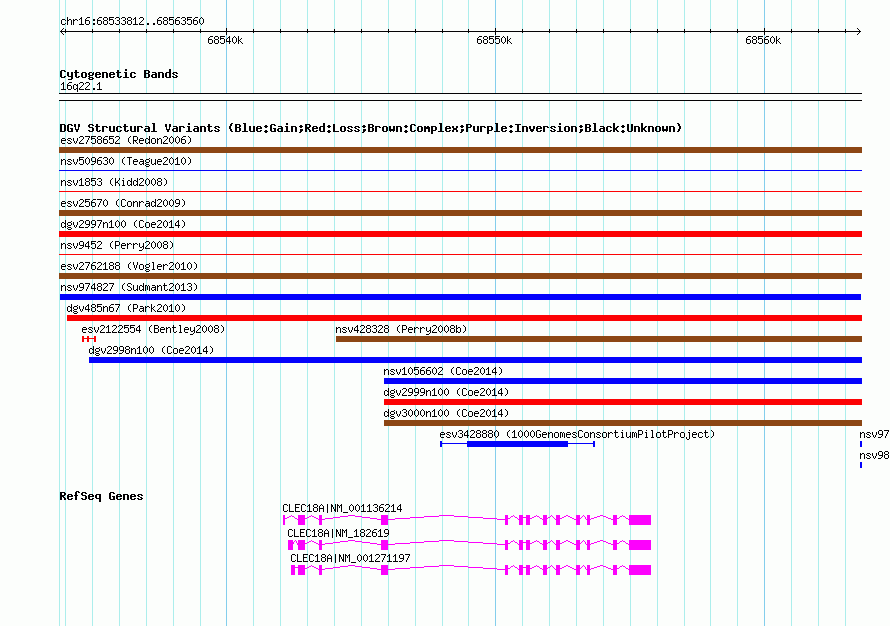Select the red dgv2999n100 loss bar
This screenshot has height=626, width=890.
click(x=623, y=402)
